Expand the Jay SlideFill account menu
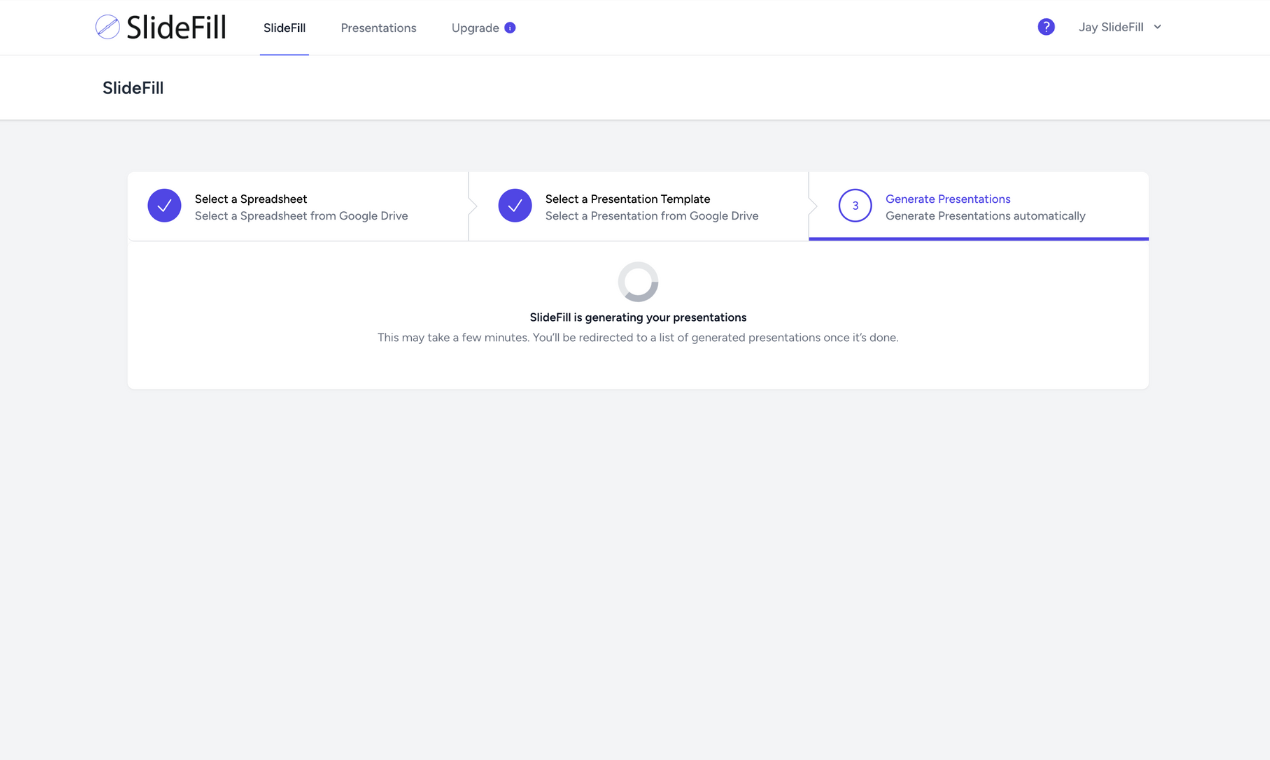The width and height of the screenshot is (1270, 760). tap(1120, 27)
